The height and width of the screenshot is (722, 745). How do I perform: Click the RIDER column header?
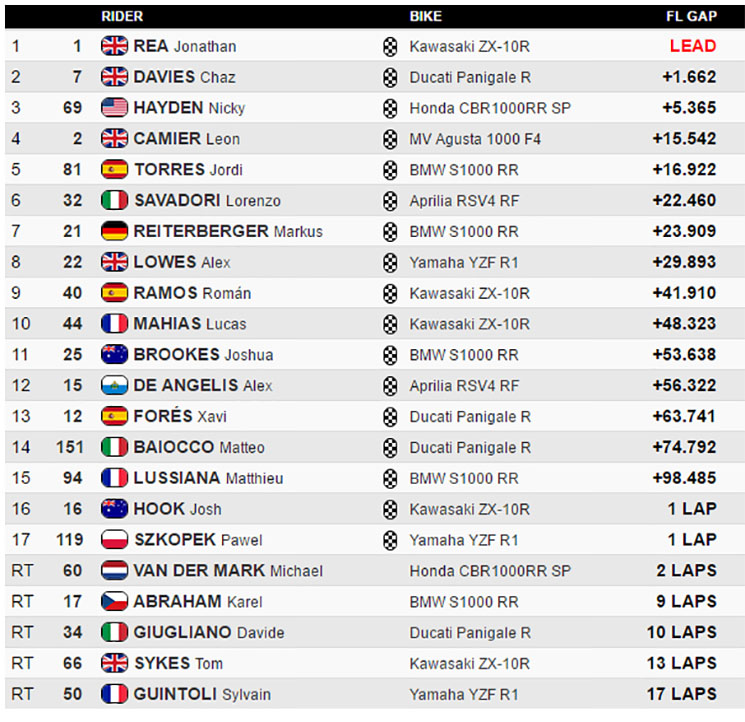[x=122, y=16]
